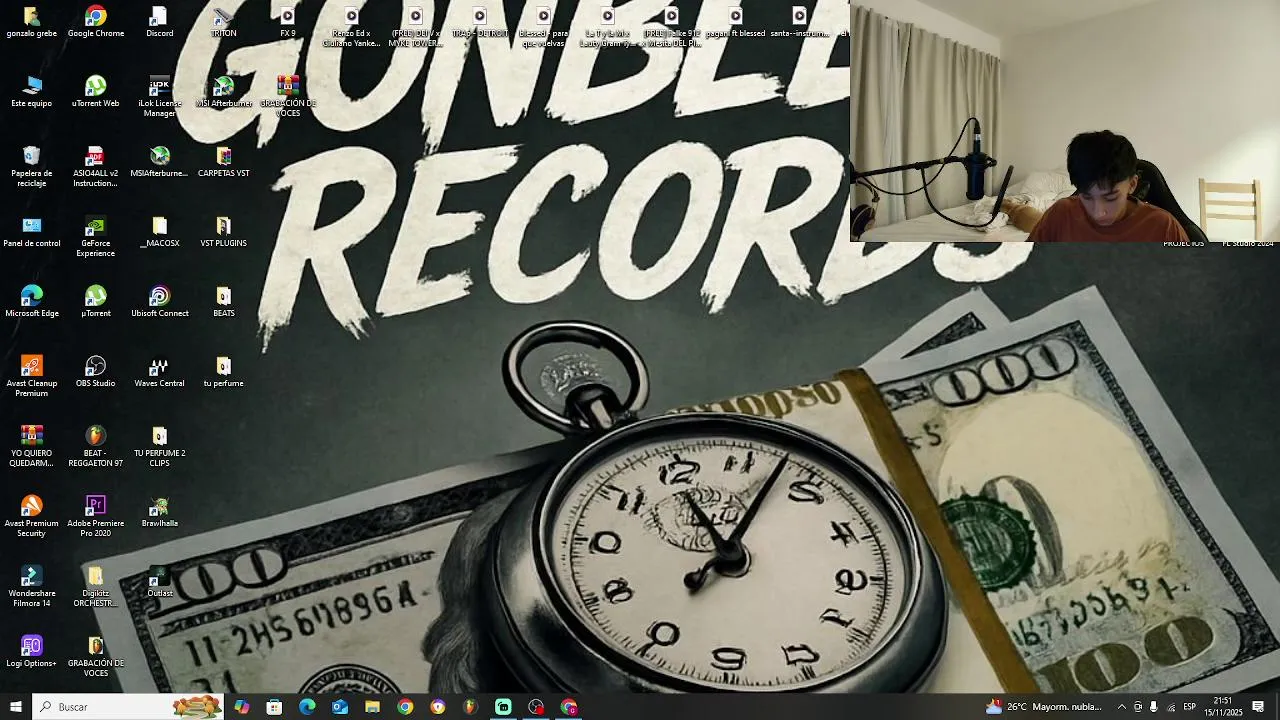This screenshot has width=1280, height=720.
Task: Select the TRITON desktop icon
Action: point(224,22)
